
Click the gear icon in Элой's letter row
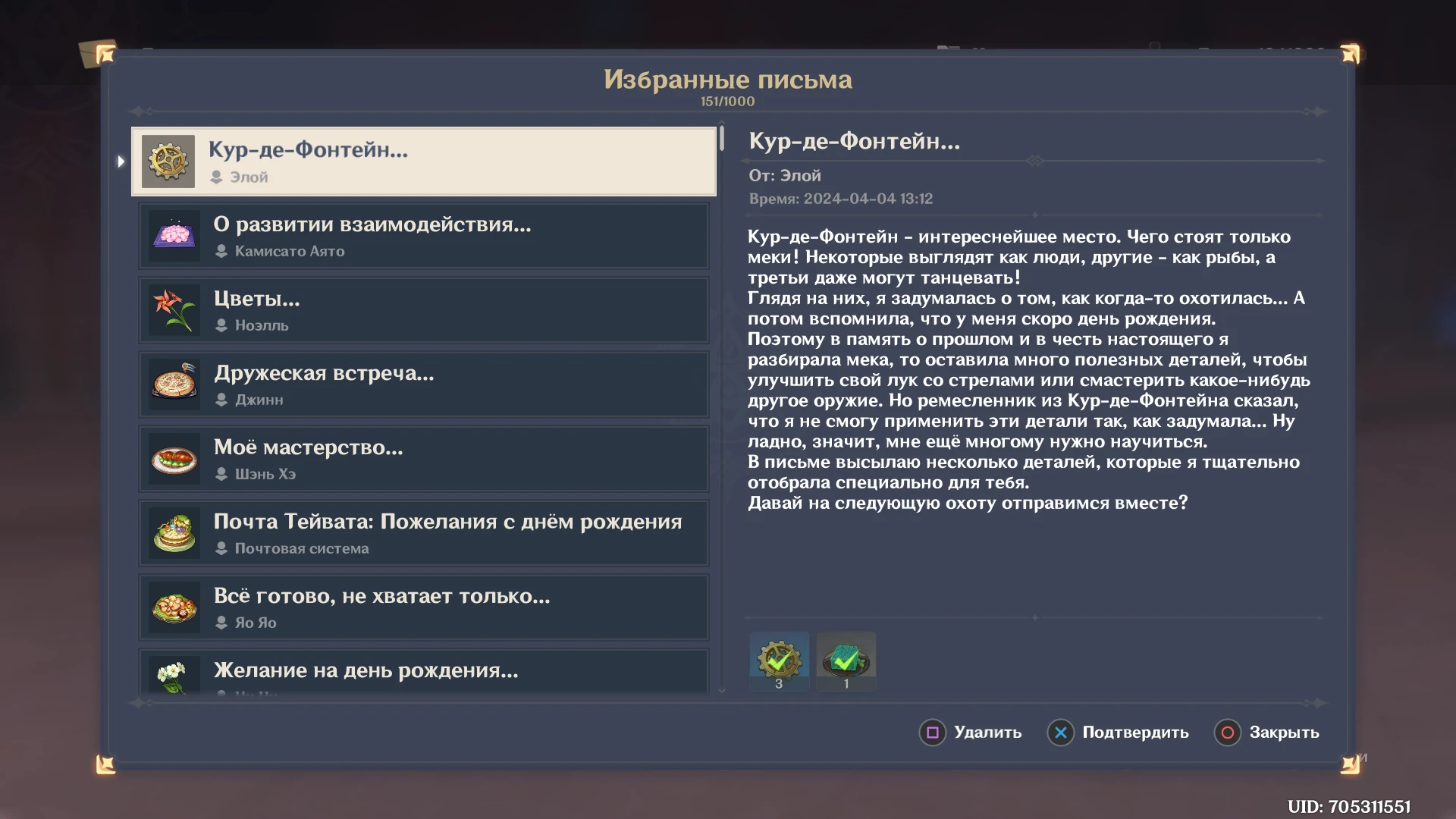(x=168, y=162)
